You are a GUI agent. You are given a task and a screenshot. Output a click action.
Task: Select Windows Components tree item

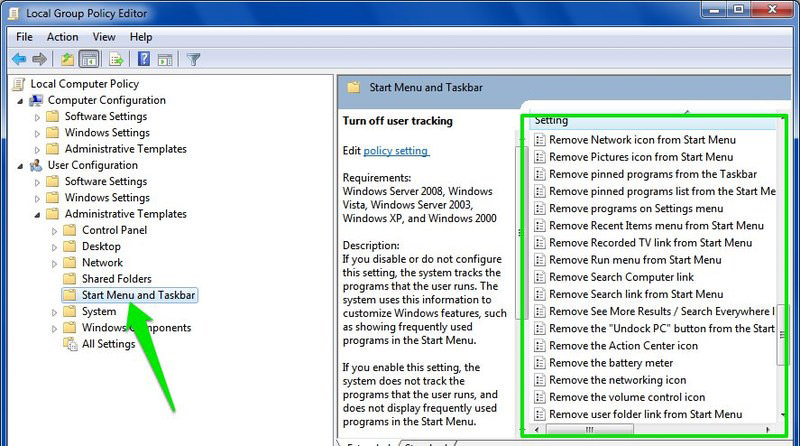click(x=136, y=328)
